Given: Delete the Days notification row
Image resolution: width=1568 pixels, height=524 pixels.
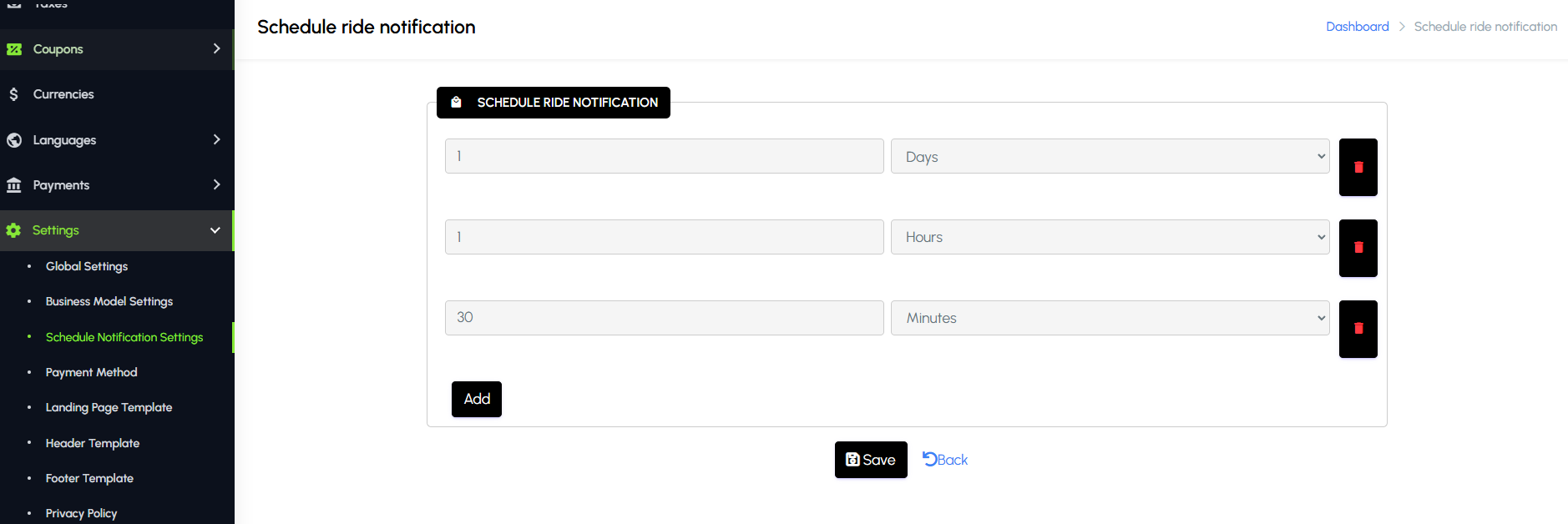Looking at the screenshot, I should point(1358,168).
